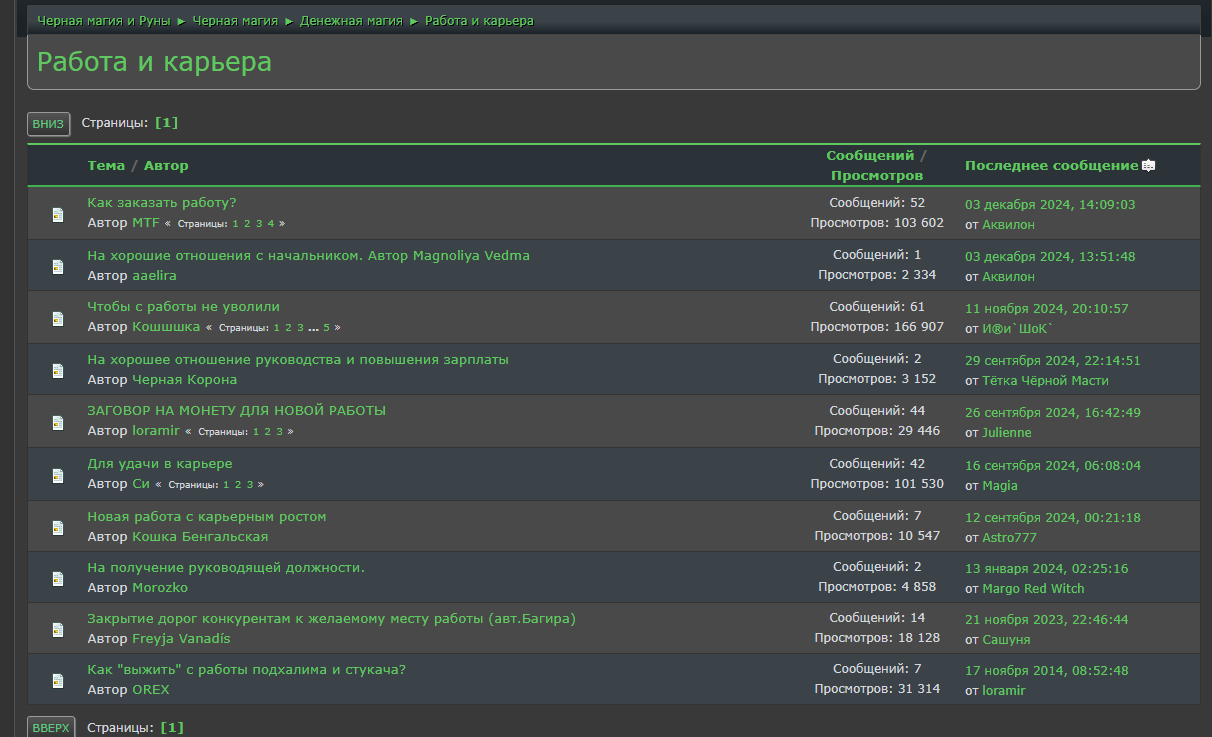Click topic icon beside 'Закрытие дорог конкурентам' thread
Screen dimensions: 1212x737
coord(58,630)
